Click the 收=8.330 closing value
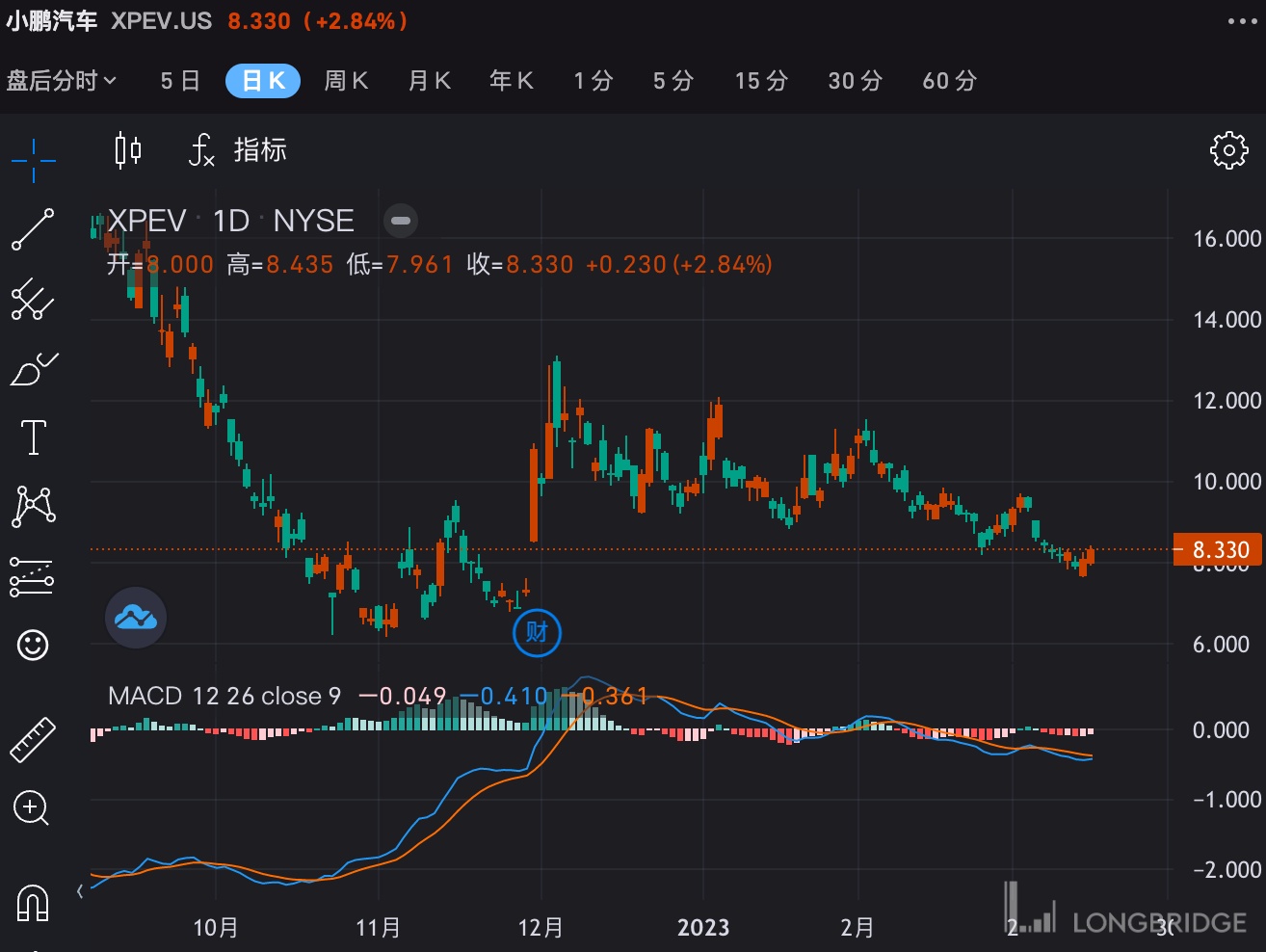The height and width of the screenshot is (952, 1266). [x=520, y=265]
